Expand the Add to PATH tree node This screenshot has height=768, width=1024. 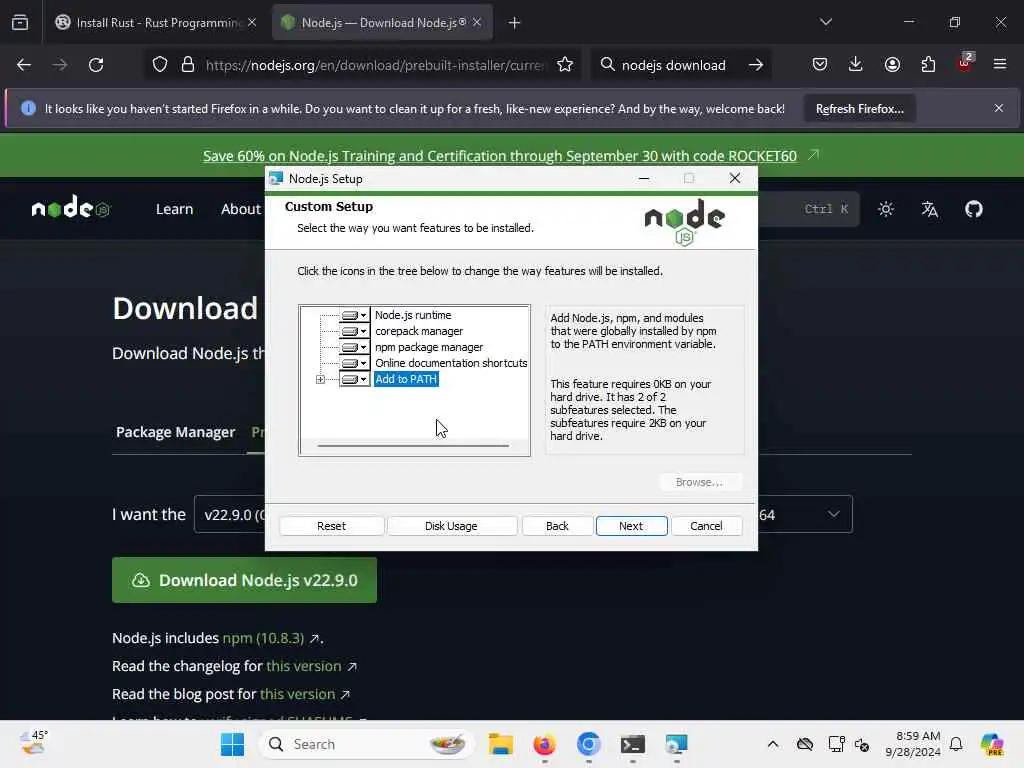click(320, 379)
